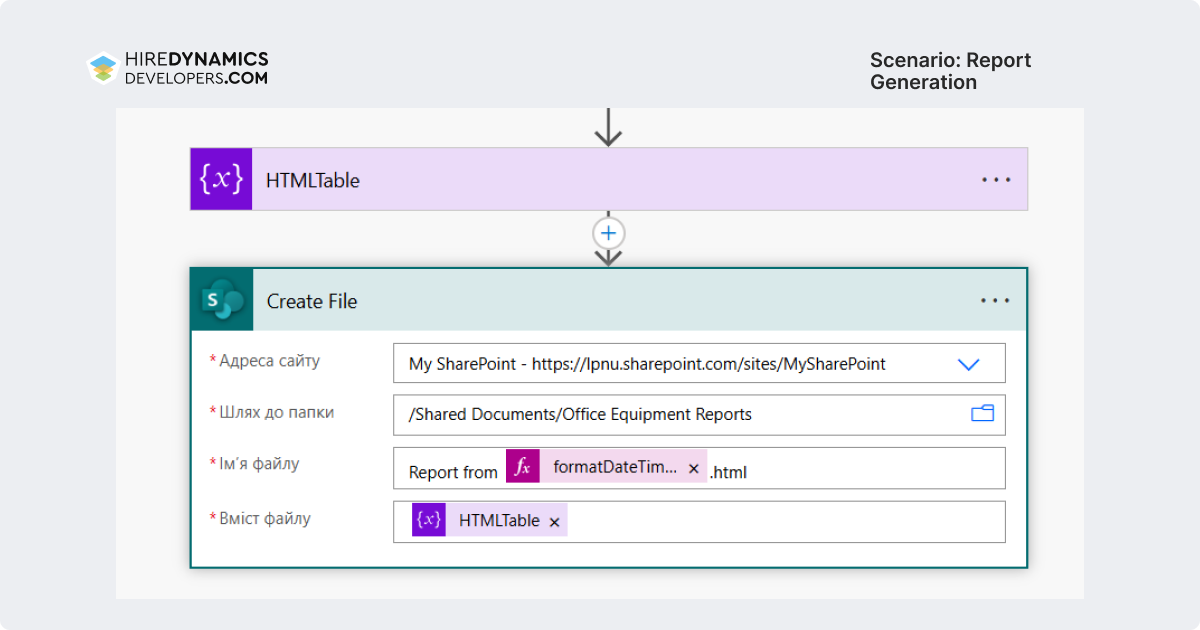Screen dimensions: 1200x630
Task: Open the Create File action's three-dot menu
Action: (995, 301)
